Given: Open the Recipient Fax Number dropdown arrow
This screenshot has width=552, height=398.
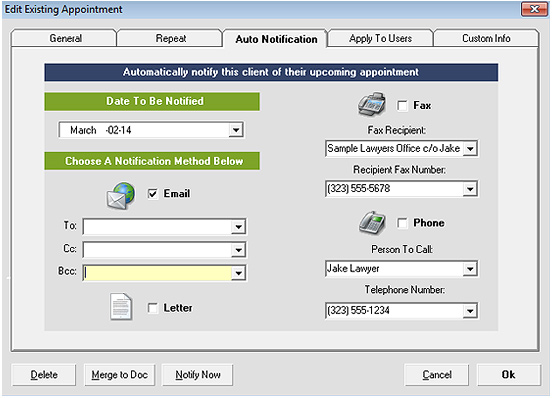Looking at the screenshot, I should coord(470,189).
